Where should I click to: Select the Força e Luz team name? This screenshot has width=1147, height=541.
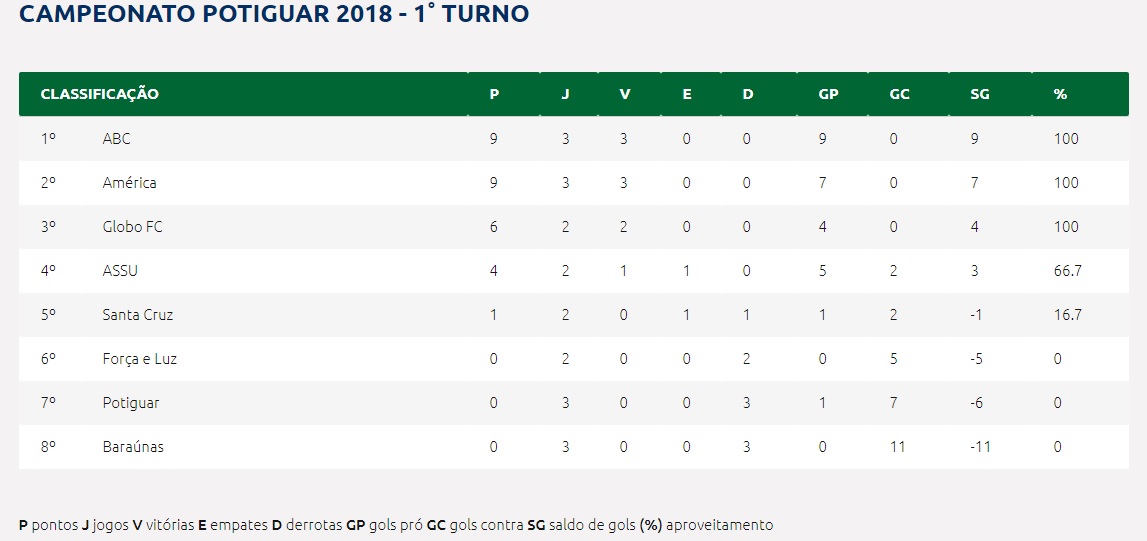click(x=140, y=359)
